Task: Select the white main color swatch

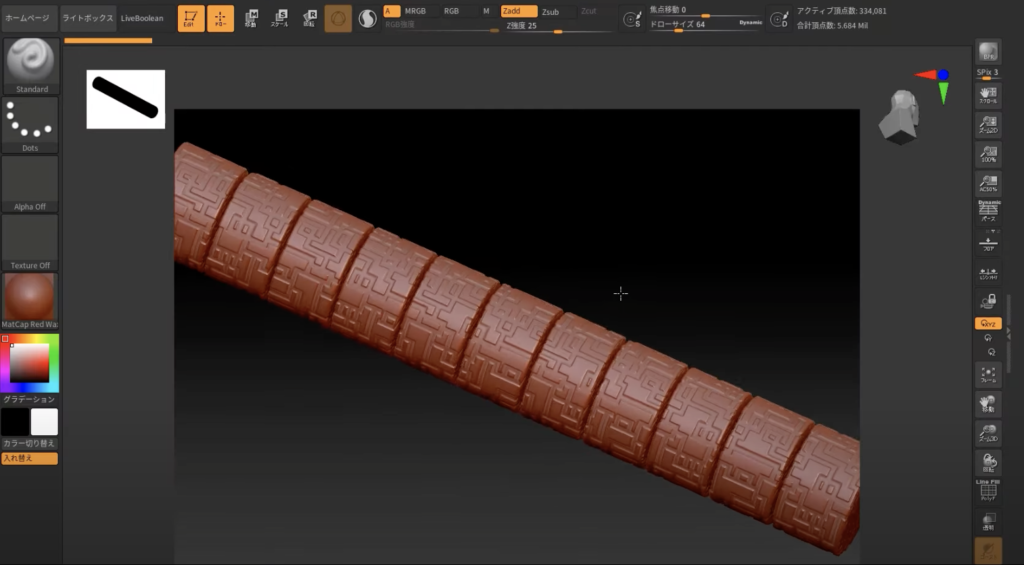Action: [x=44, y=422]
